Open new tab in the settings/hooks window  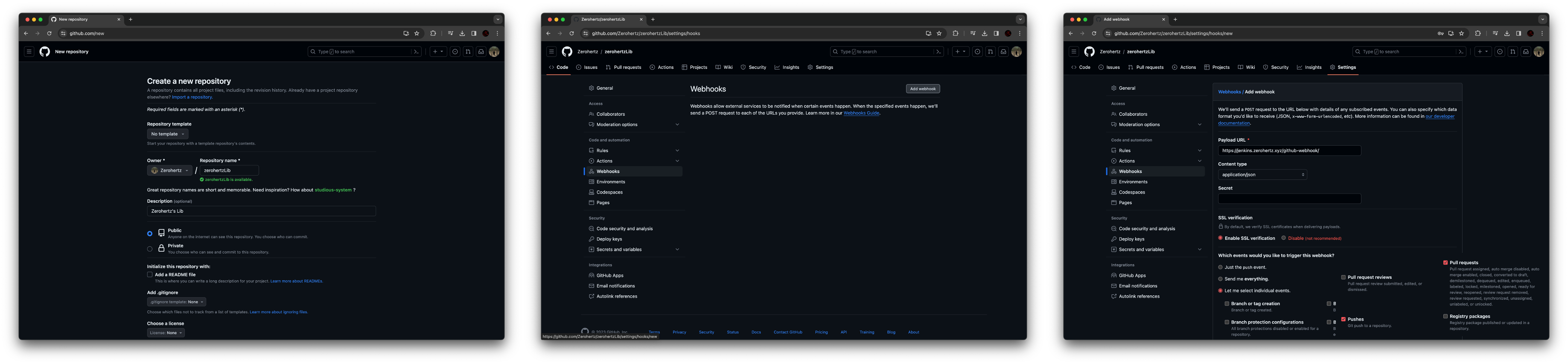653,20
